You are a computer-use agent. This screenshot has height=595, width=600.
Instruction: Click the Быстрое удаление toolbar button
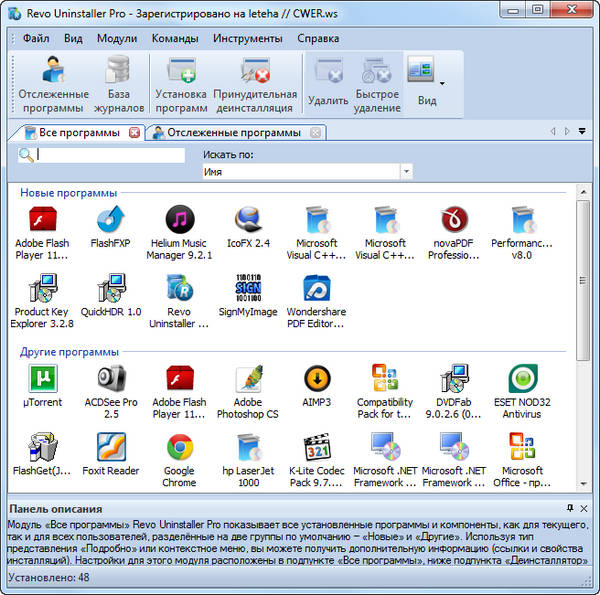377,85
